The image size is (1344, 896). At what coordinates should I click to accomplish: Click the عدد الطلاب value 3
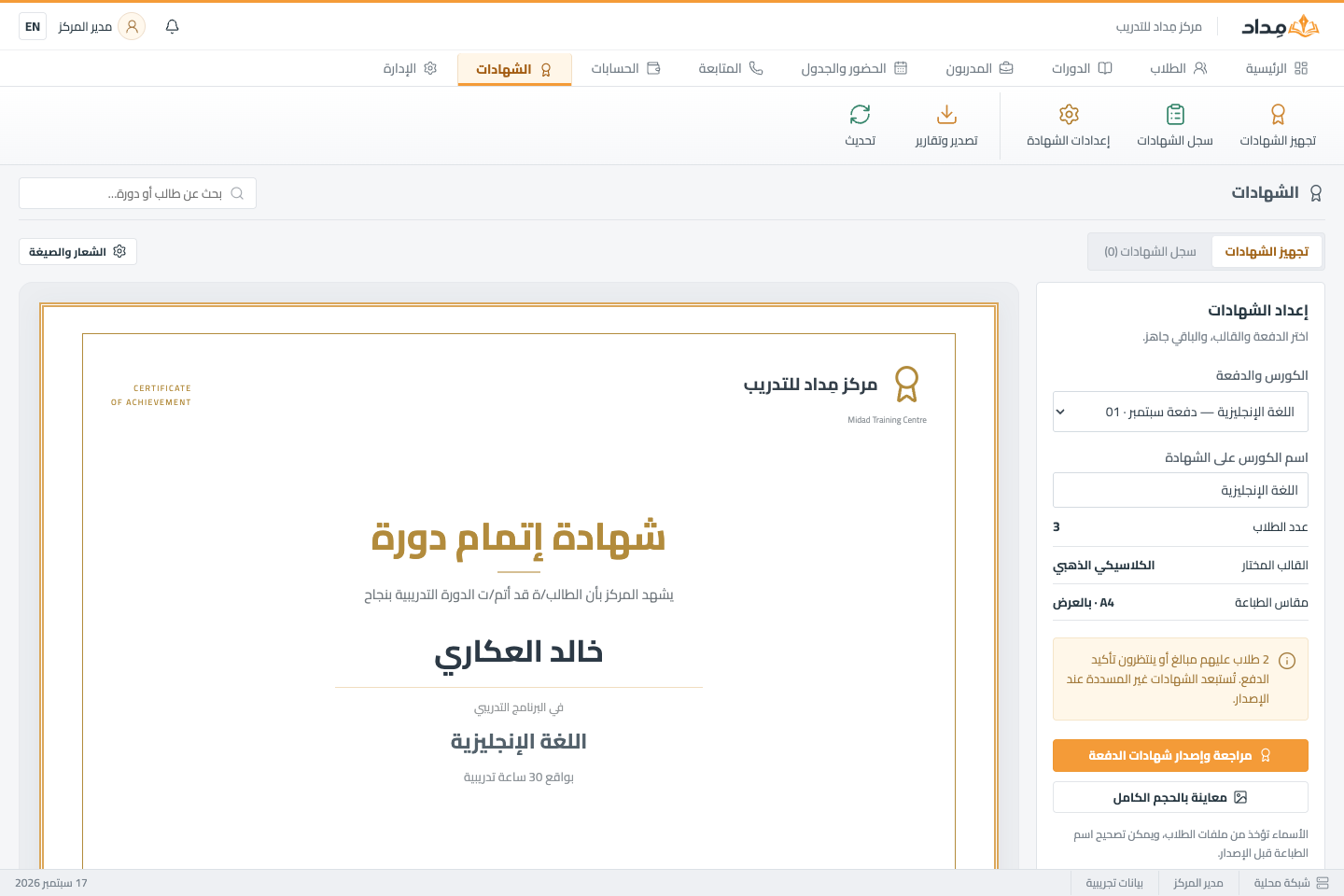(1057, 527)
